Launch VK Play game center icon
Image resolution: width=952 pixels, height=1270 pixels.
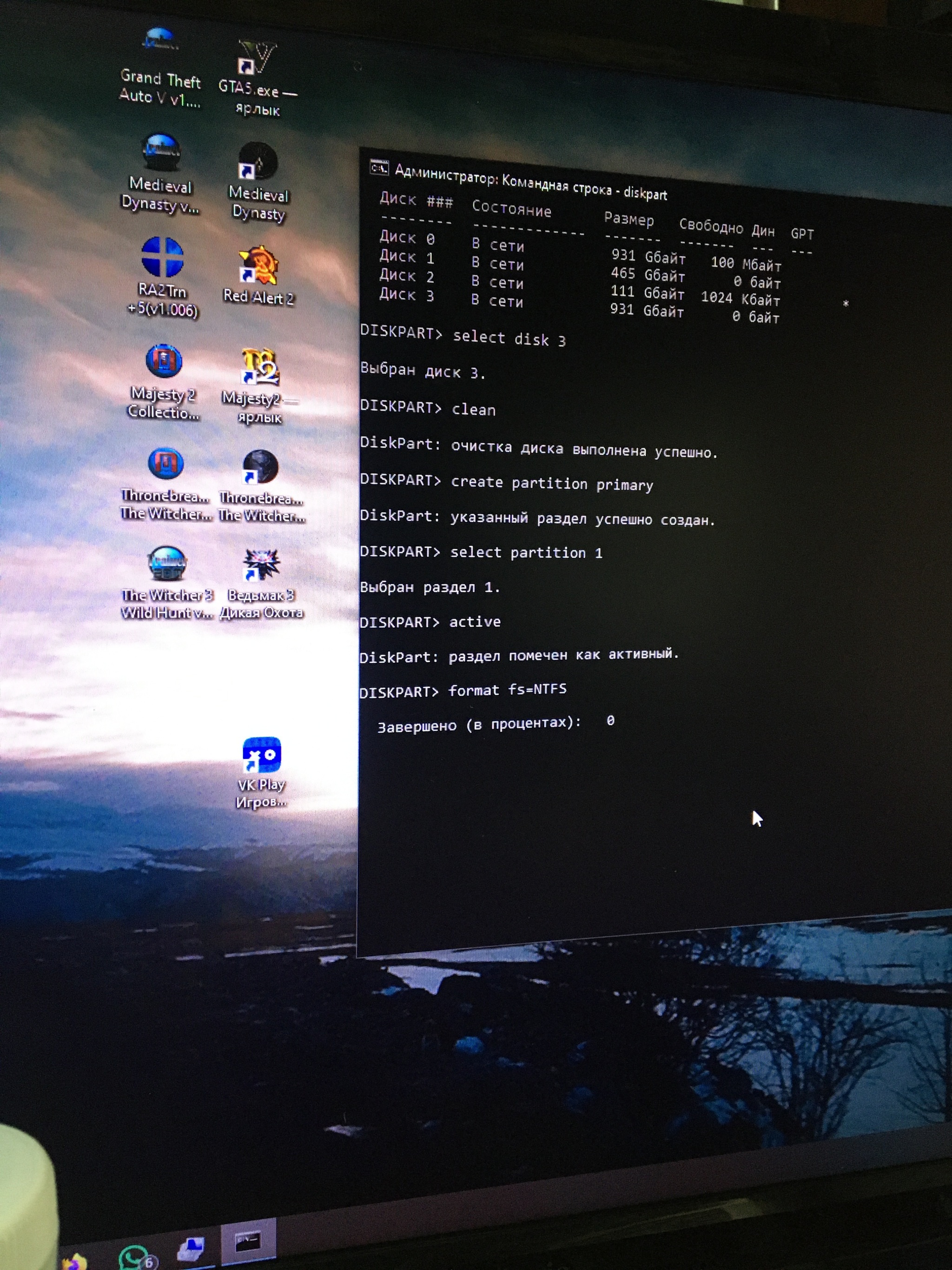[x=262, y=755]
